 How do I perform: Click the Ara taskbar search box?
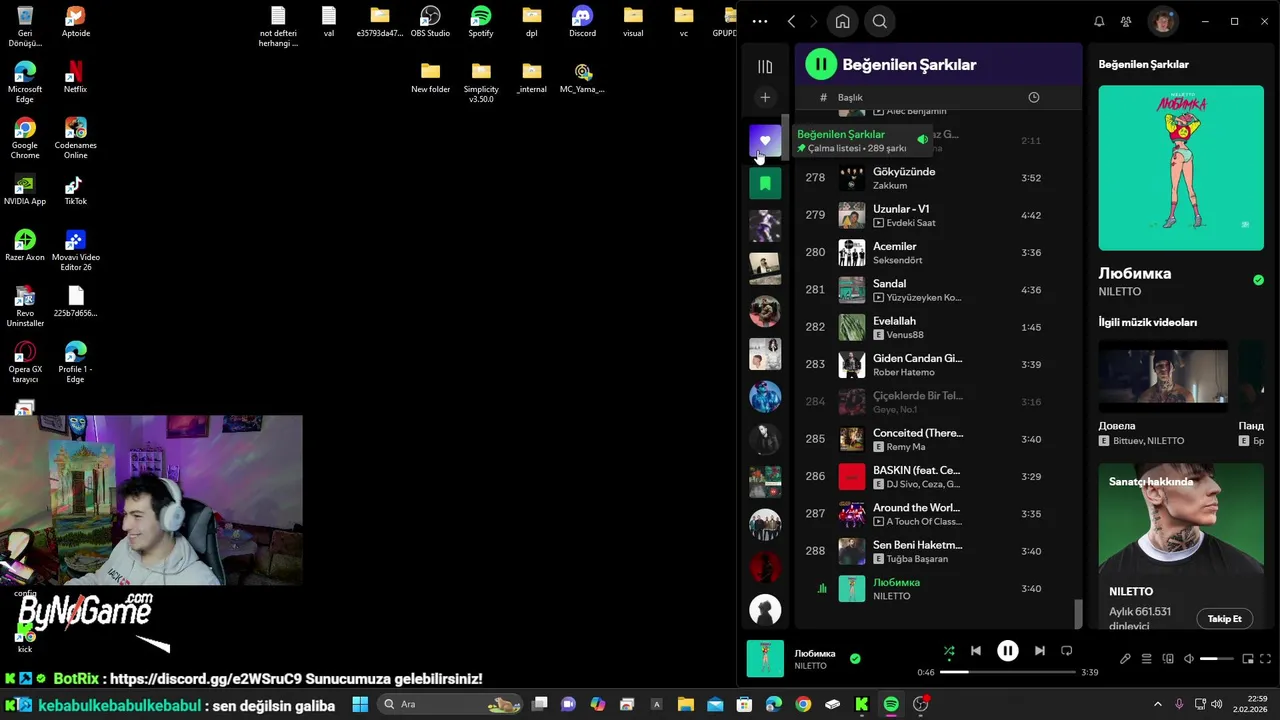coord(451,704)
